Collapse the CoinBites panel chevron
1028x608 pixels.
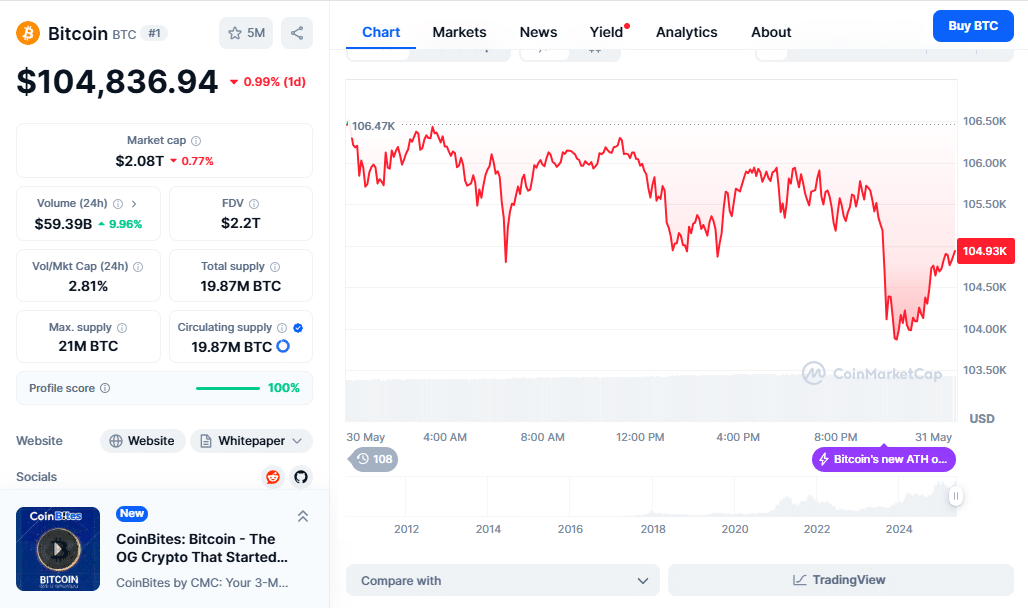[303, 516]
